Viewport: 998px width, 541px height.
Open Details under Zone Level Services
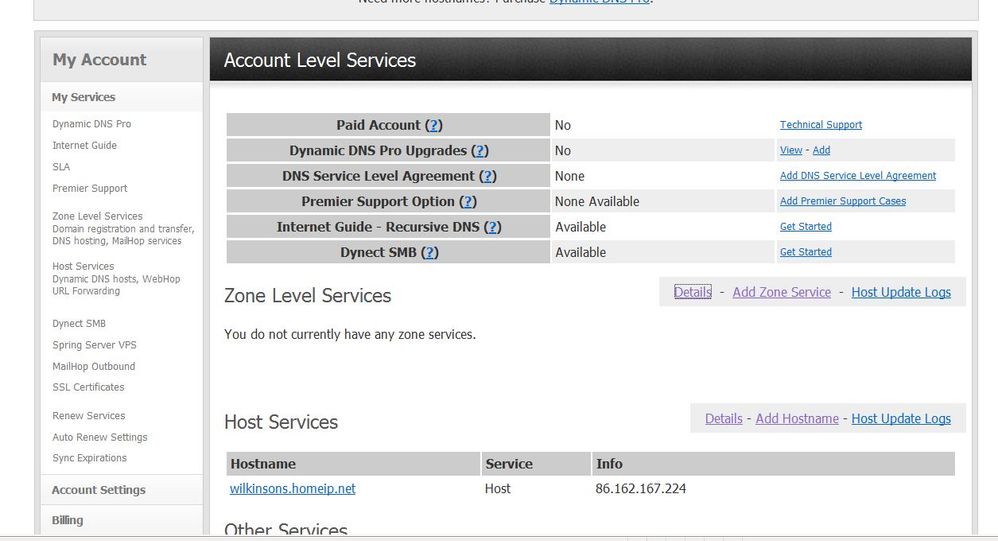tap(692, 292)
